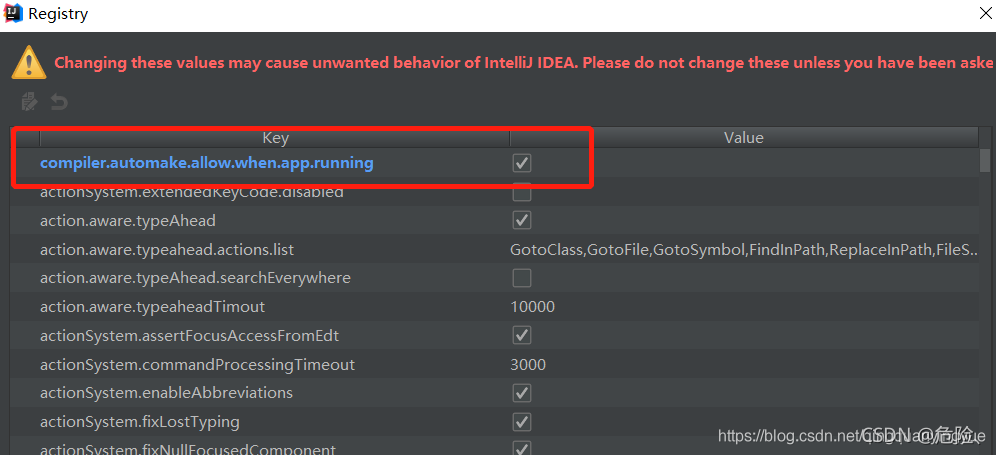Viewport: 996px width, 455px height.
Task: Select action.aware.typeAhead.searchEverywhere key
Action: click(195, 278)
